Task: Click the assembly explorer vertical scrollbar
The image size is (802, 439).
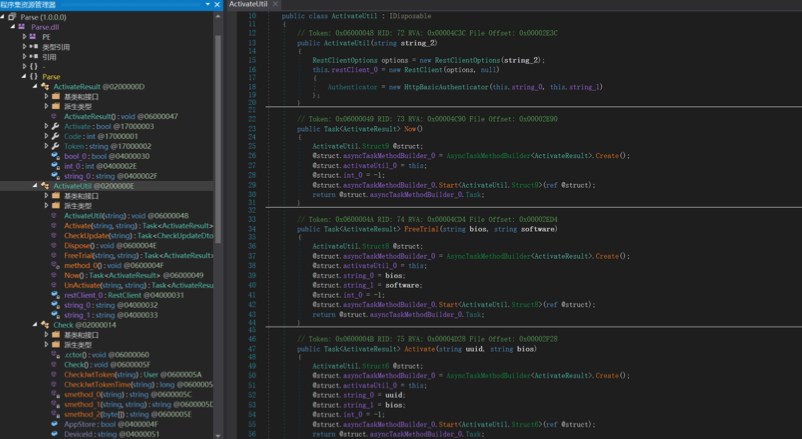Action: 218,138
